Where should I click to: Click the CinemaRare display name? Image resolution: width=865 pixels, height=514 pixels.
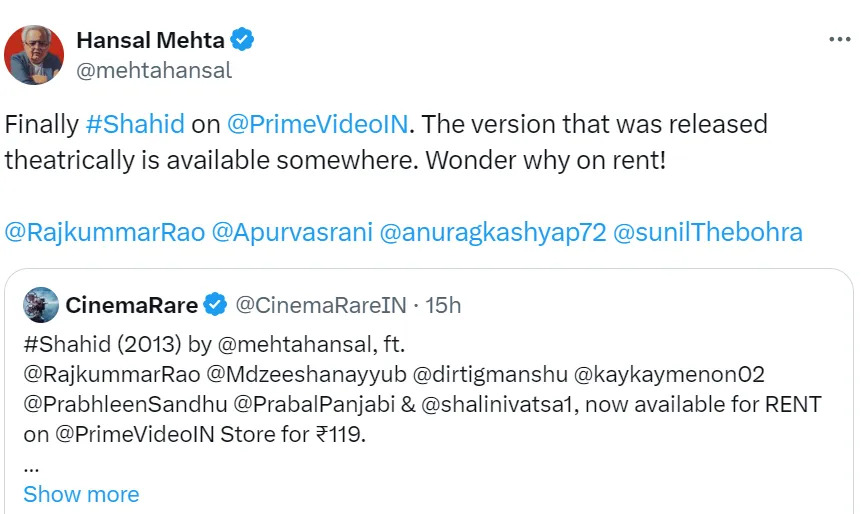pos(132,304)
